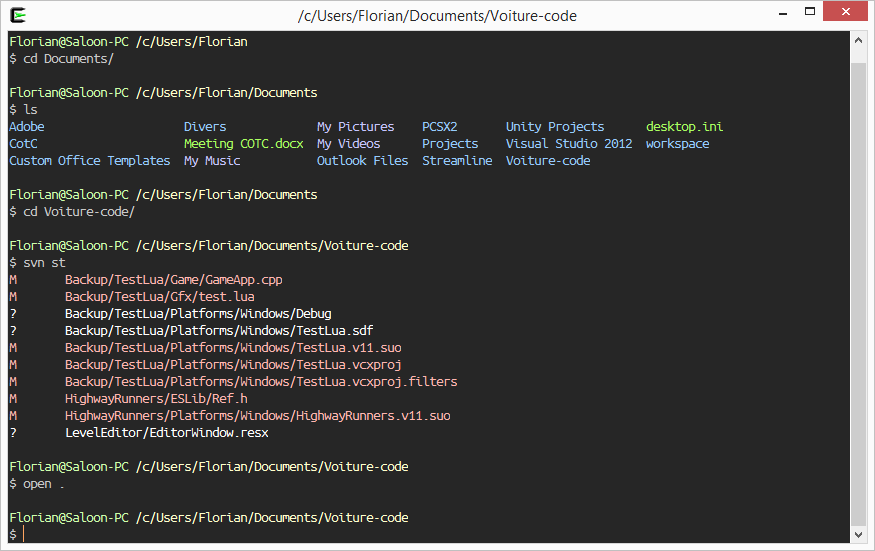Screen dimensions: 875x551
Task: Click the scrollbar up arrow
Action: 859,40
